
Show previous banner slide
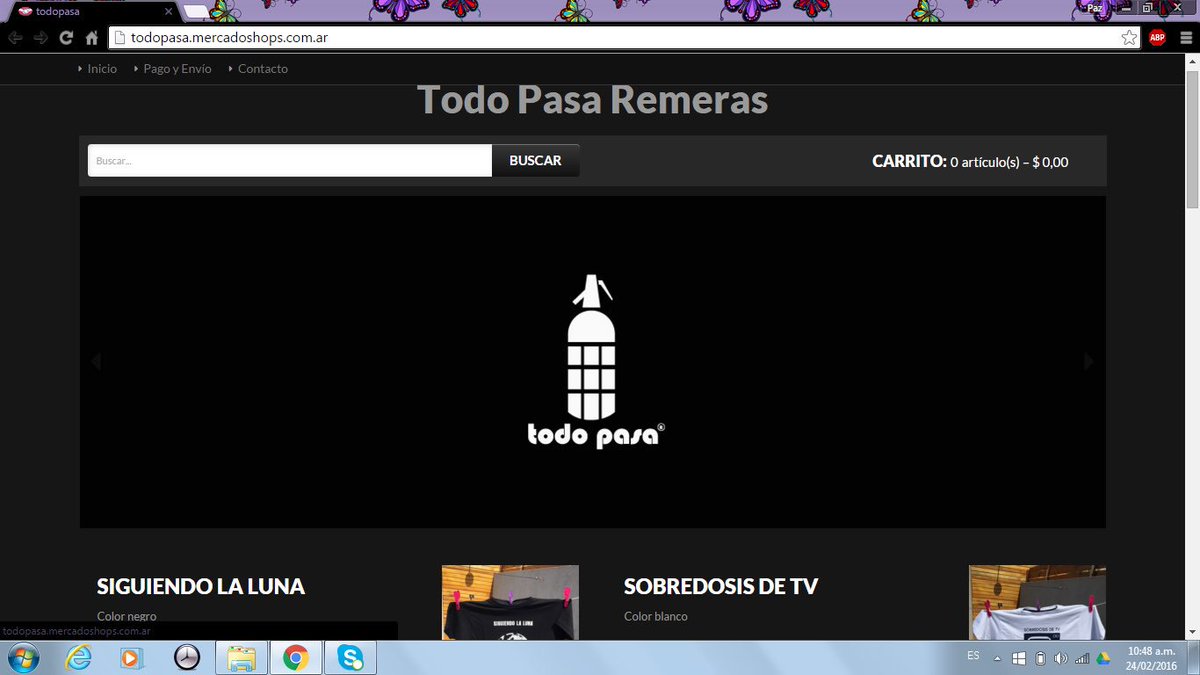tap(96, 361)
